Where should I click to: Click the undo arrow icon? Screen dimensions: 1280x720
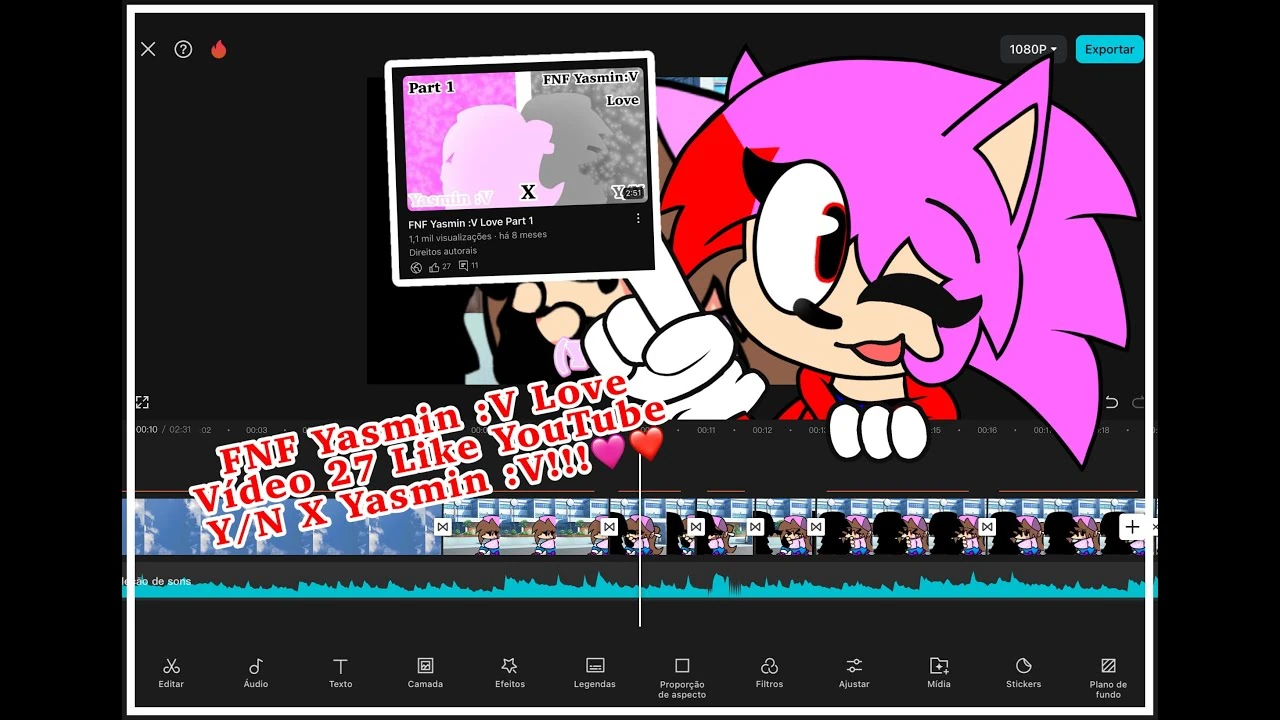(x=1110, y=401)
